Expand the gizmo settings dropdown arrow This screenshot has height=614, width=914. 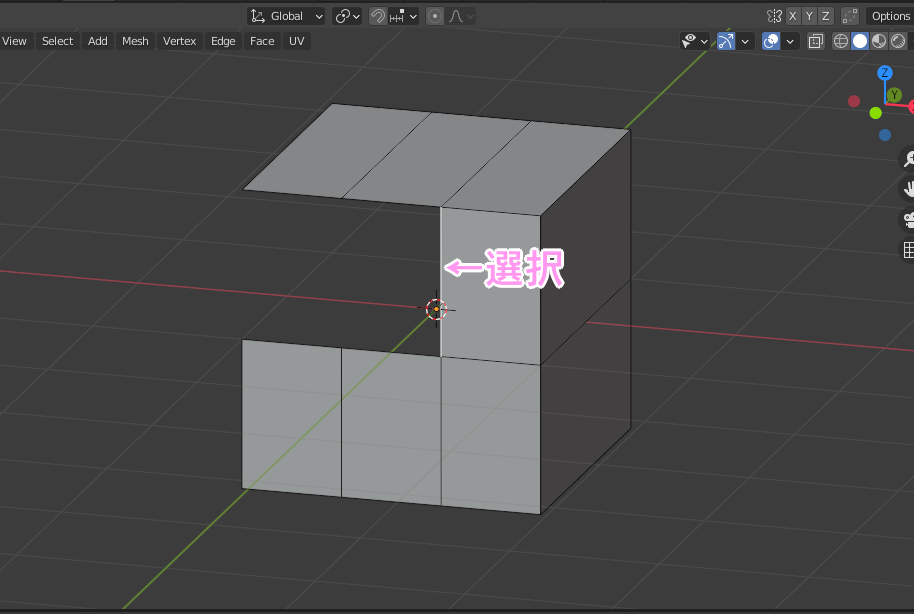[x=745, y=41]
